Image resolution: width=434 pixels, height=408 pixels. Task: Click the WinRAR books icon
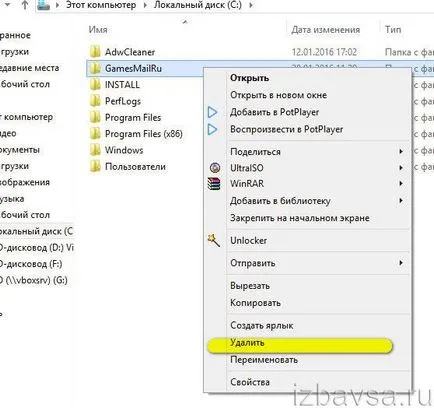pos(214,184)
